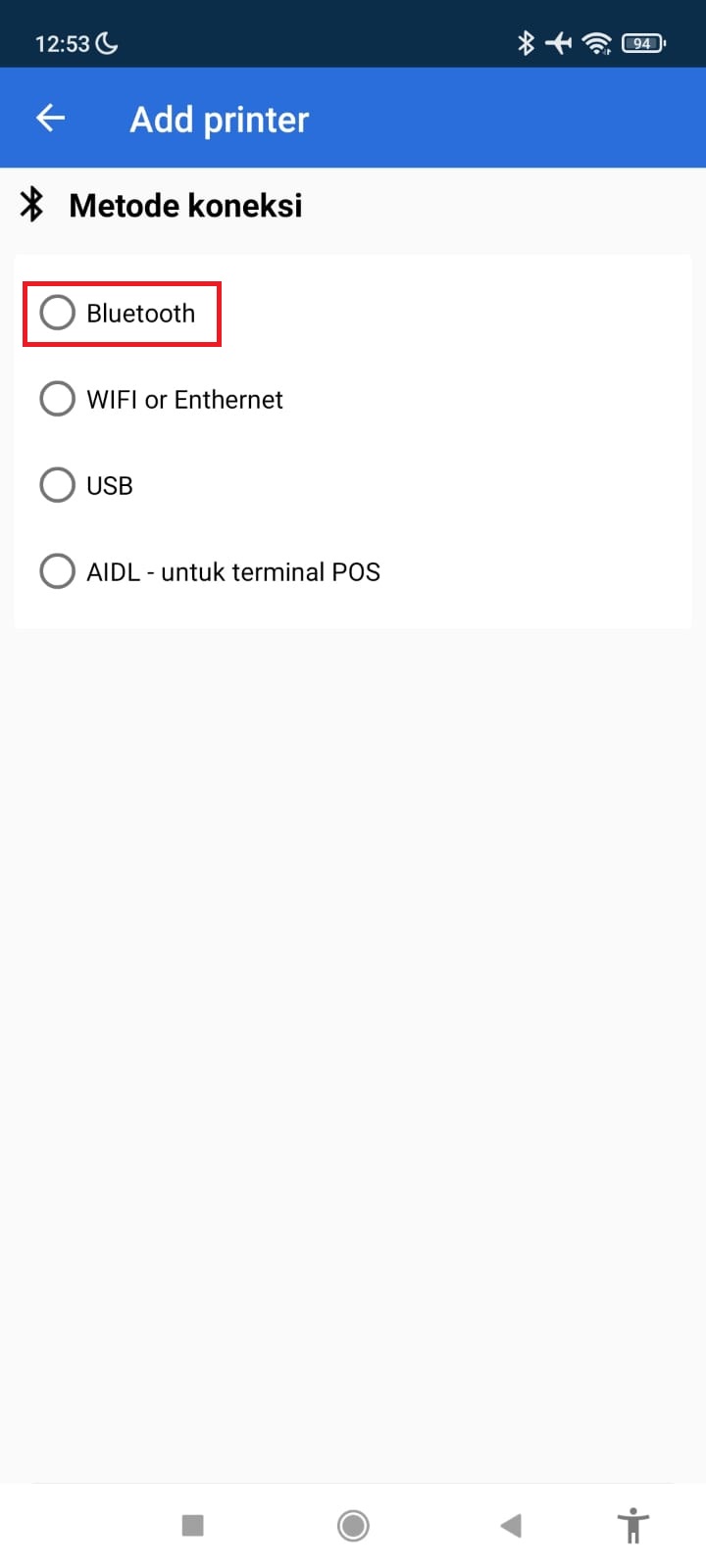
Task: Select the AIDL radio button
Action: pyautogui.click(x=57, y=571)
